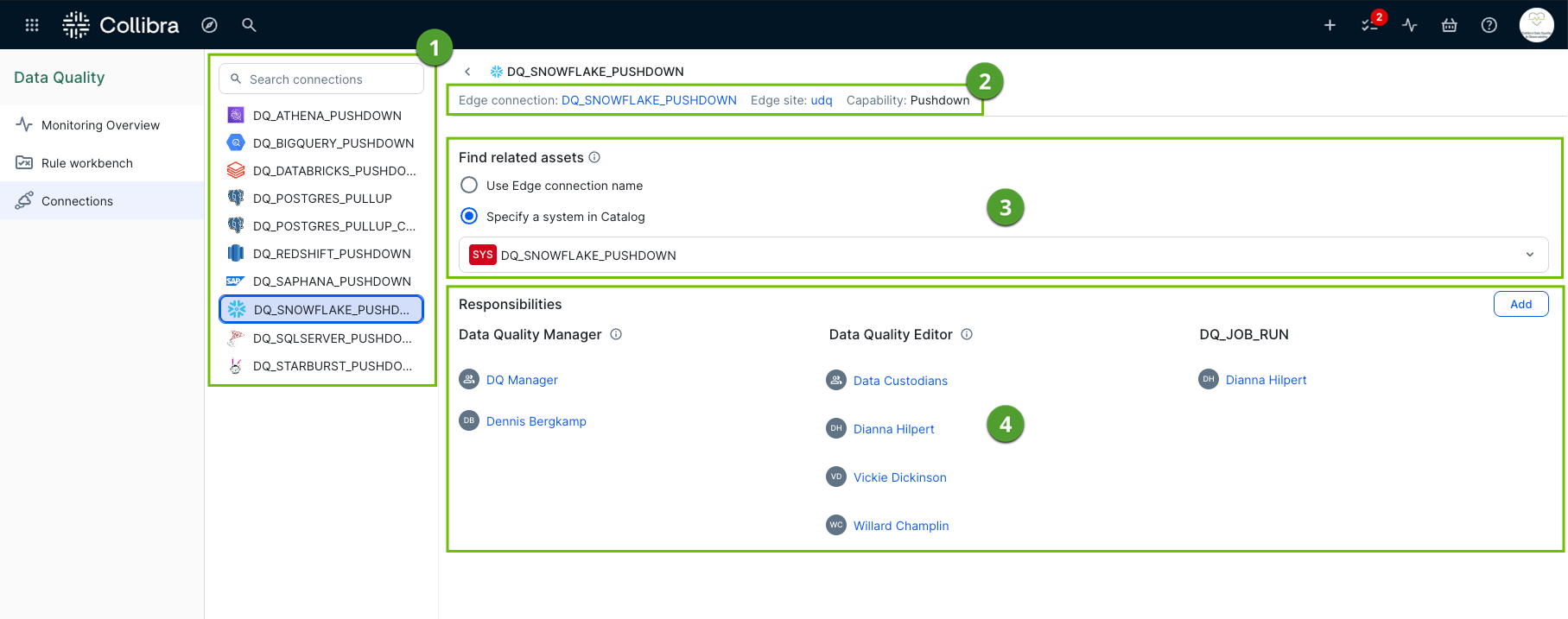Viewport: 1568px width, 619px height.
Task: Expand the system dropdown chevron
Action: point(1530,255)
